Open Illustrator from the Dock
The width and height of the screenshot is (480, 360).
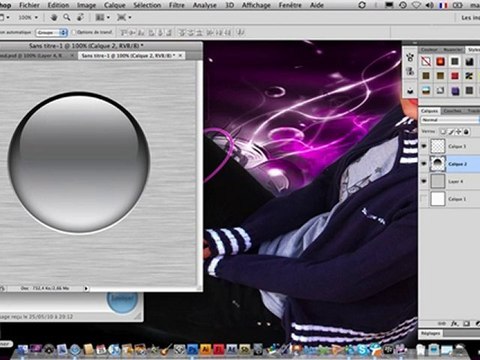(205, 349)
